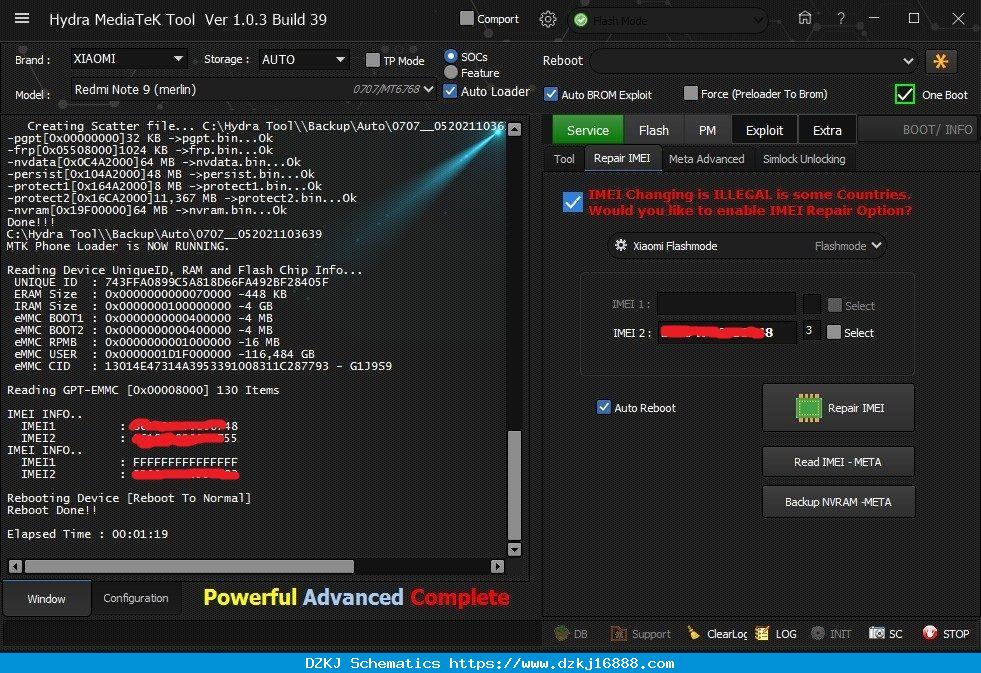Check Select box for IMEI 1
Image resolution: width=981 pixels, height=673 pixels.
(x=835, y=305)
